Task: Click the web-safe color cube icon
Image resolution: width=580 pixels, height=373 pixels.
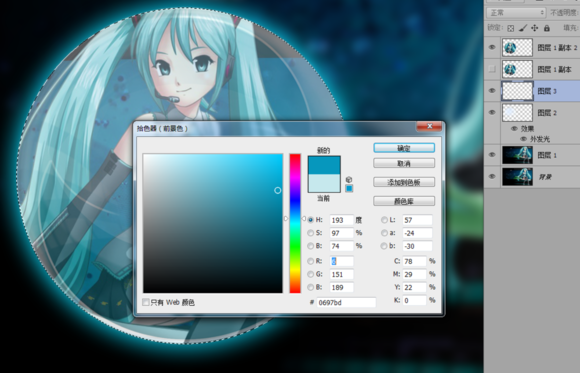Action: (349, 179)
